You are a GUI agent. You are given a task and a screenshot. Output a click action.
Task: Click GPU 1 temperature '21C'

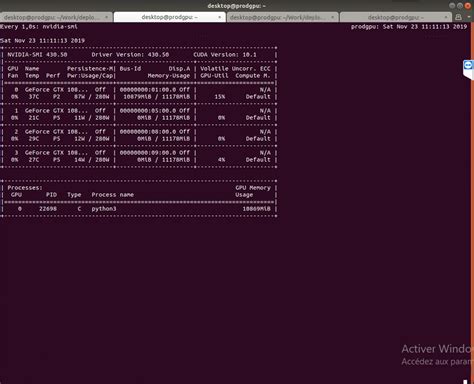pyautogui.click(x=34, y=118)
